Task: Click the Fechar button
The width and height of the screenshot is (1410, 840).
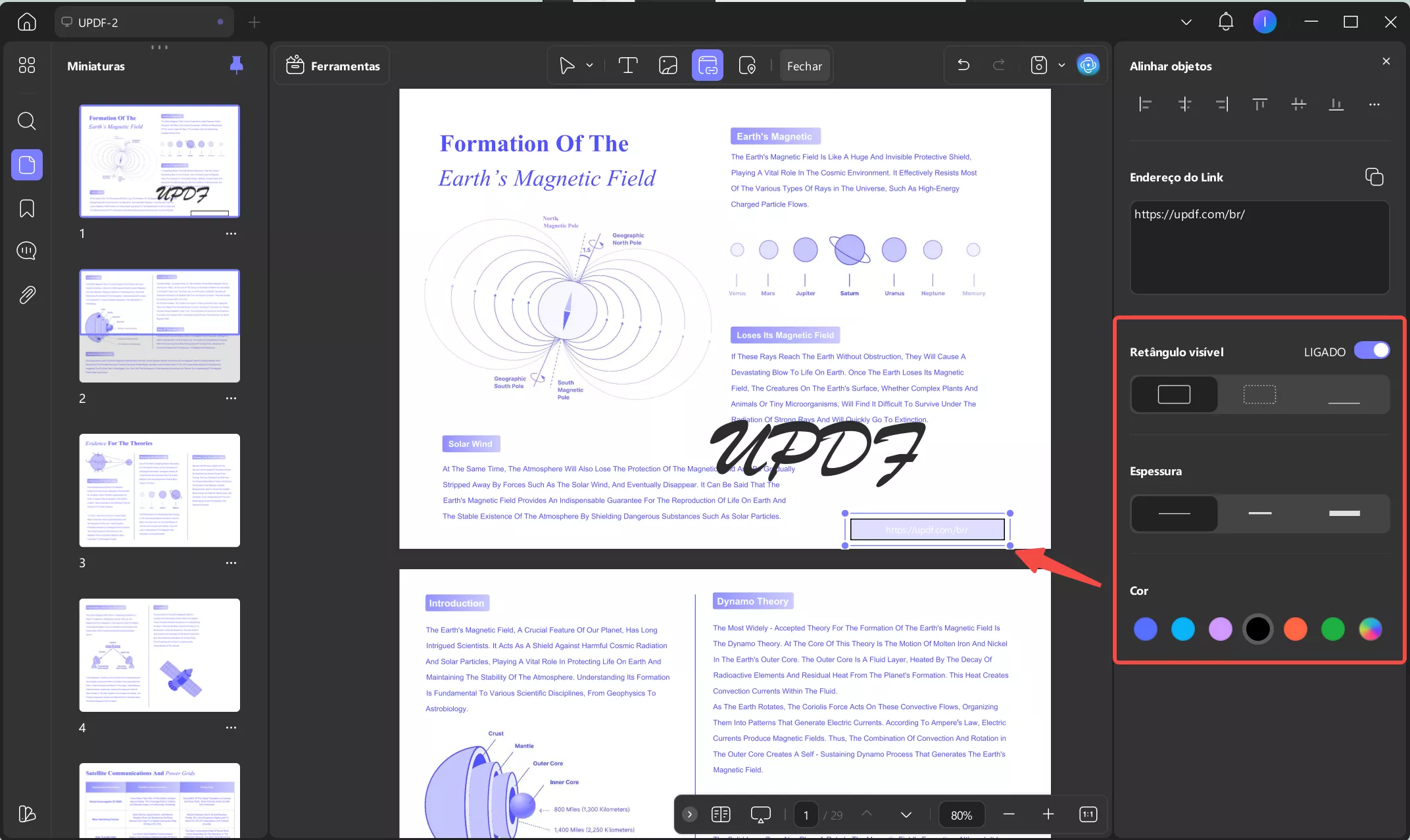Action: click(x=804, y=66)
